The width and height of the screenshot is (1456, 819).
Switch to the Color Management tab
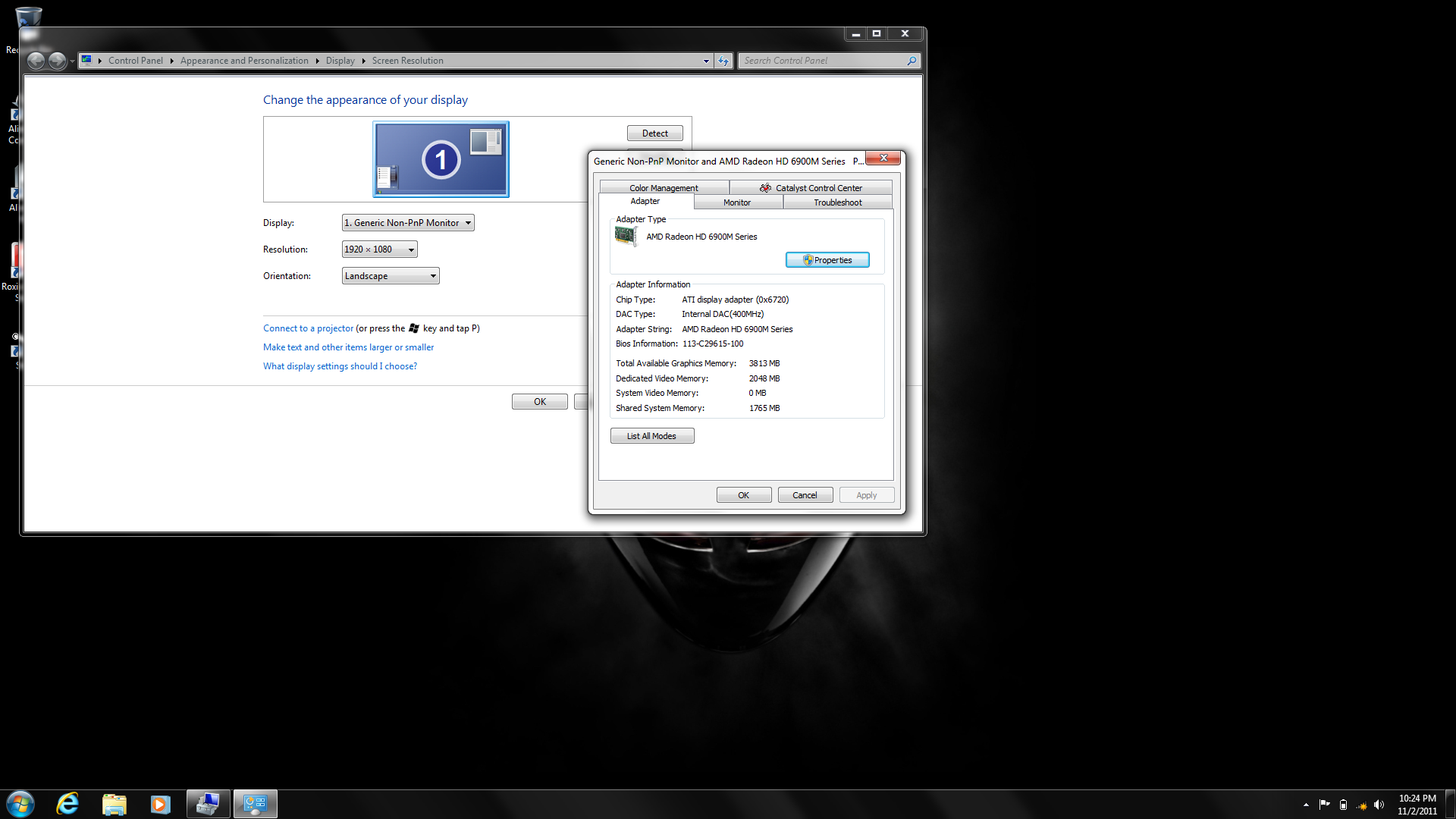coord(664,188)
